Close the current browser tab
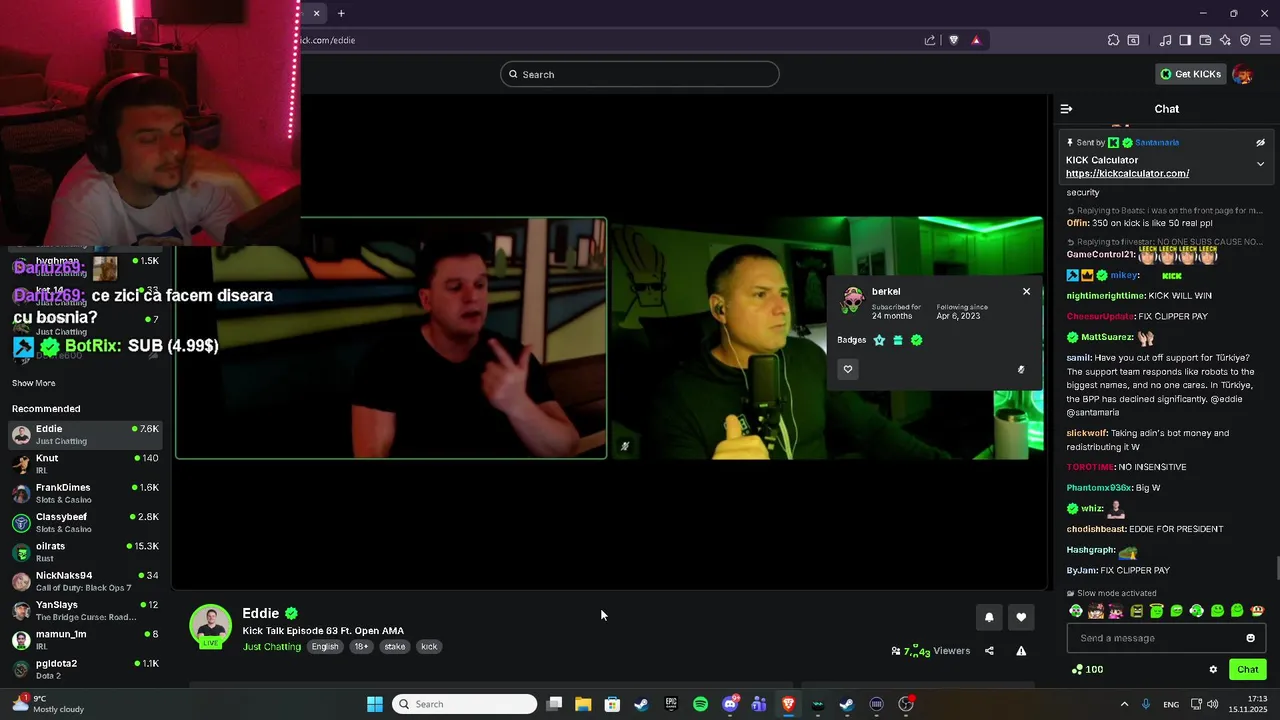The image size is (1280, 720). pos(316,13)
